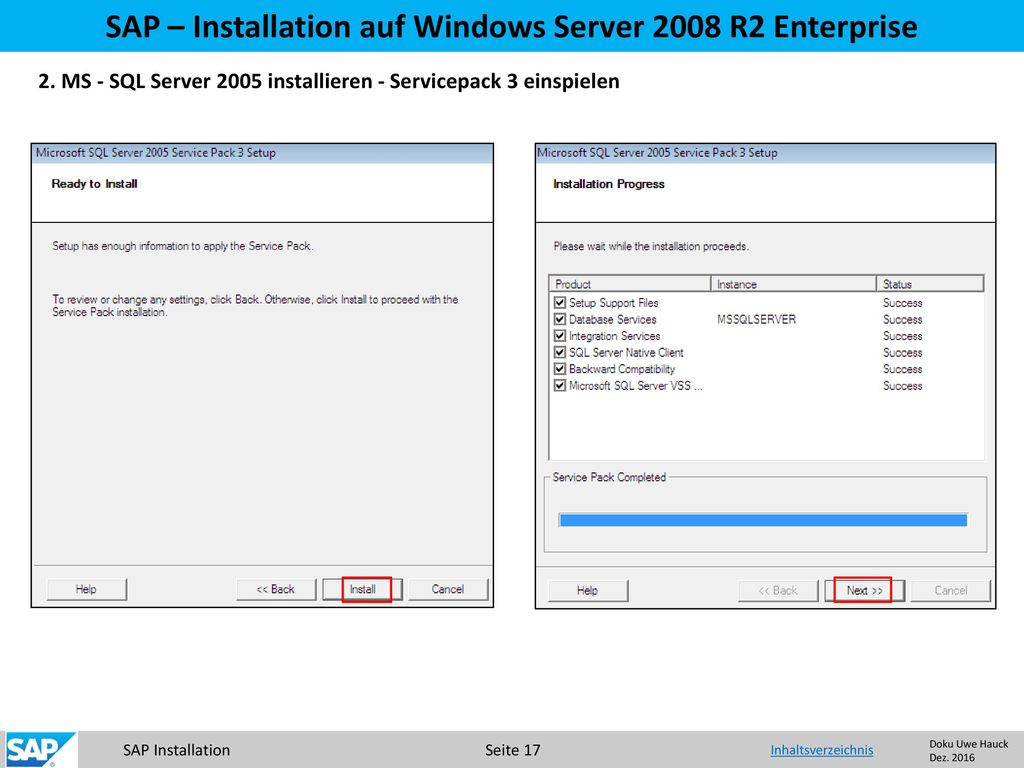1024x768 pixels.
Task: Select the MSSQLSERVER instance cell
Action: coord(756,319)
